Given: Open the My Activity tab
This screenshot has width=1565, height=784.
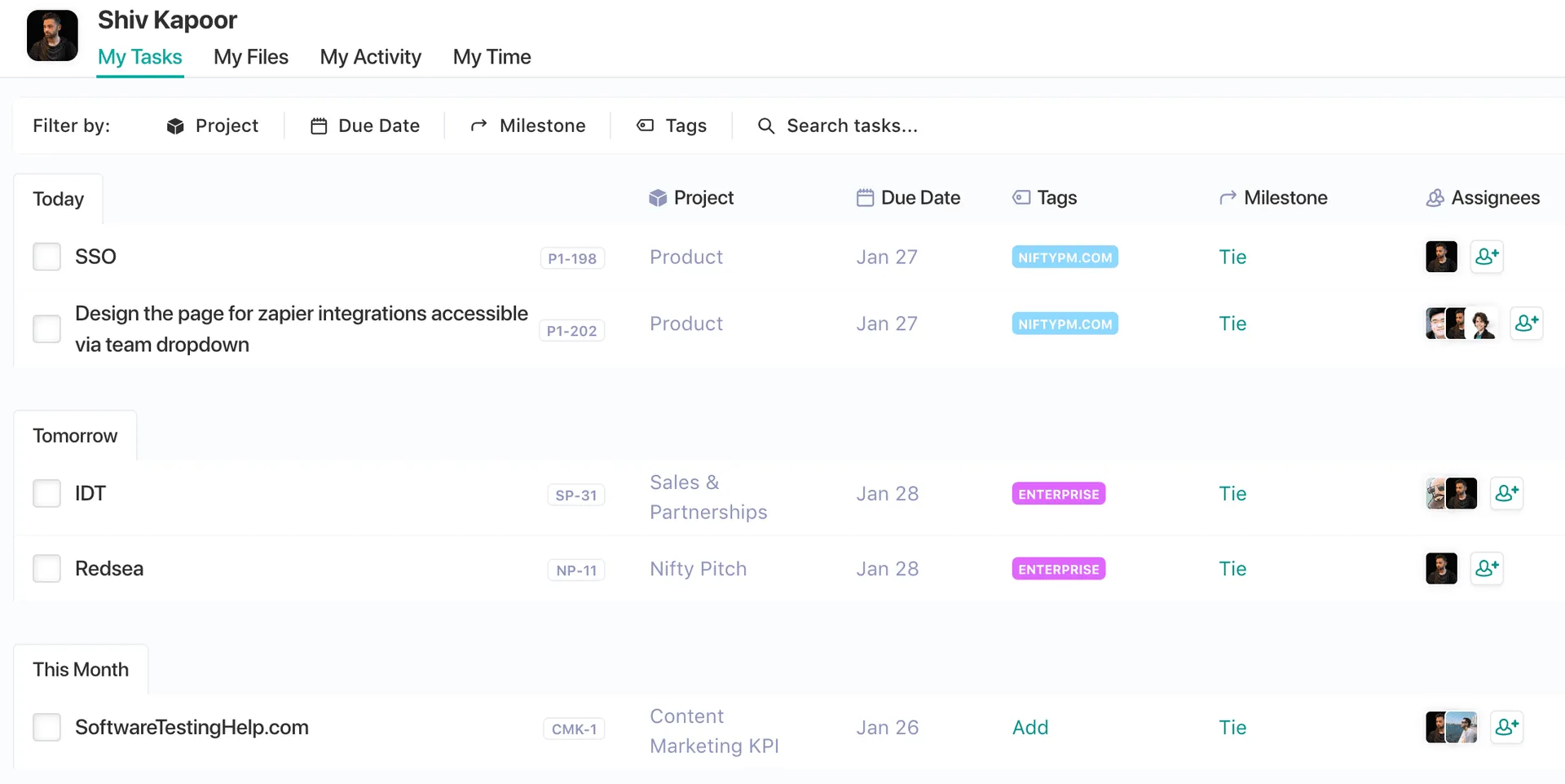Looking at the screenshot, I should 370,57.
